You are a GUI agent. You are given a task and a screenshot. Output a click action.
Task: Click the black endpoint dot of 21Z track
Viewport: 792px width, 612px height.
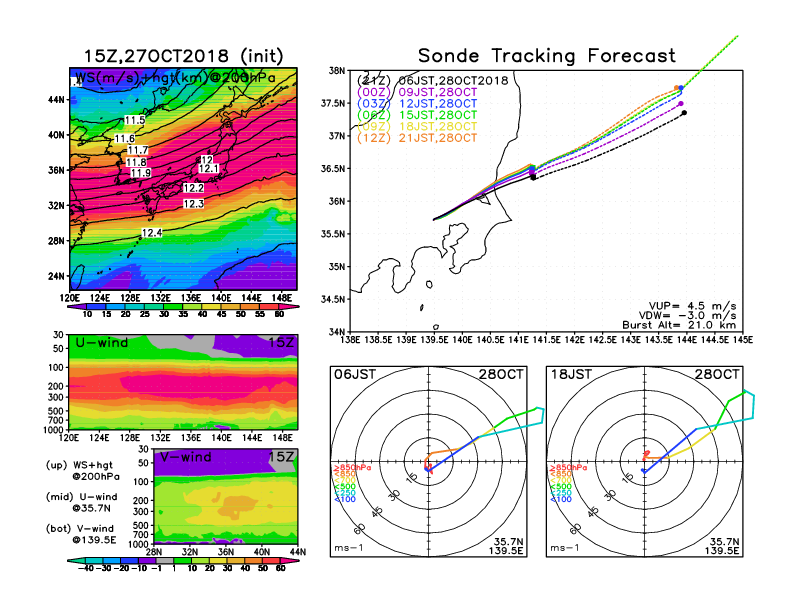pos(684,113)
